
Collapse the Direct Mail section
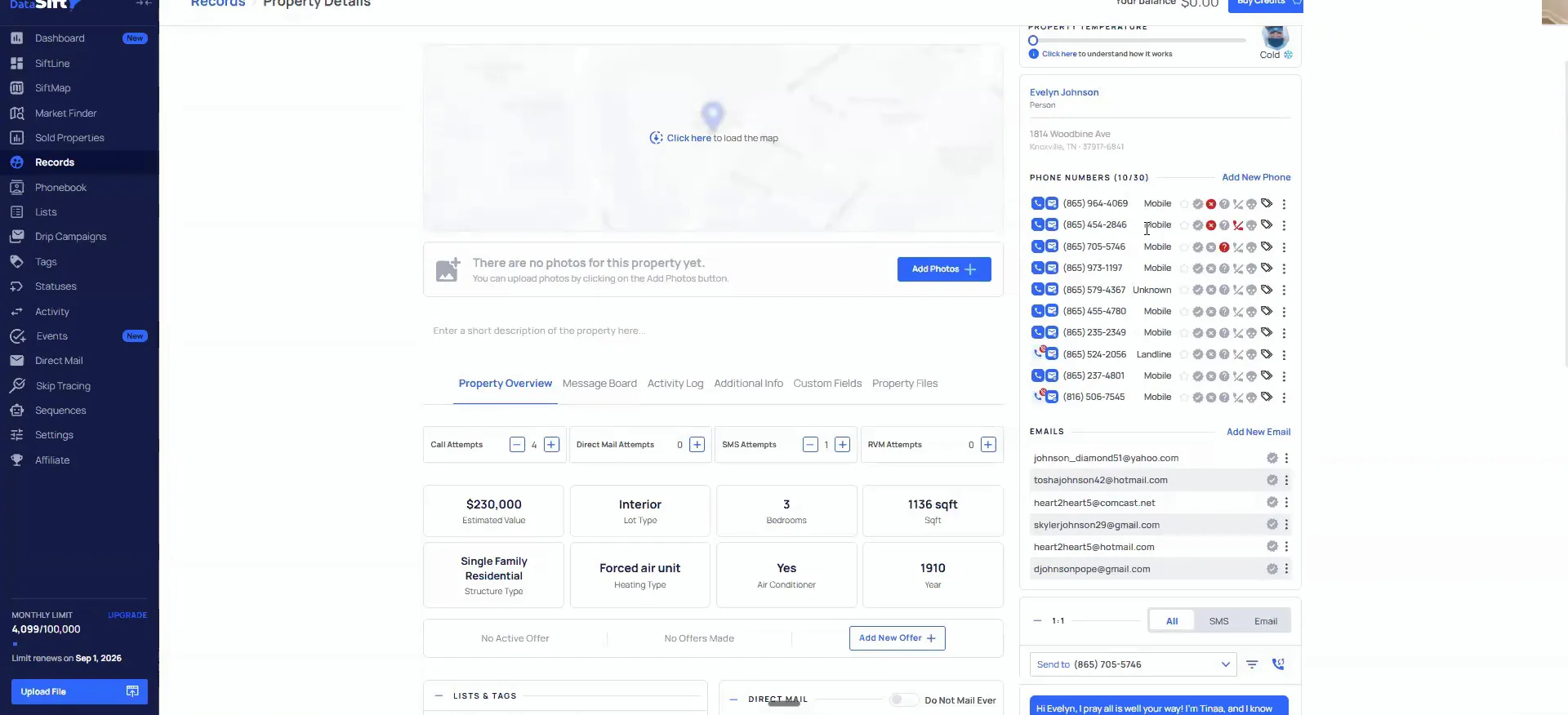[x=733, y=699]
